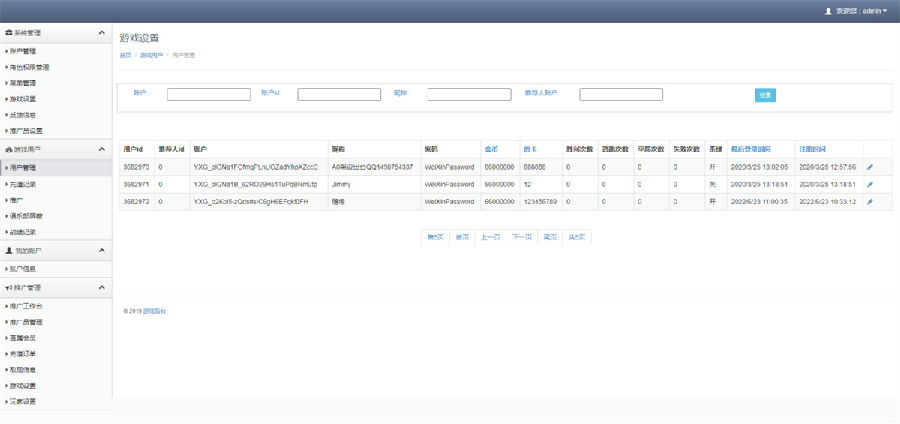Edit user 3682970 with pencil icon
900x424 pixels.
pyautogui.click(x=869, y=167)
